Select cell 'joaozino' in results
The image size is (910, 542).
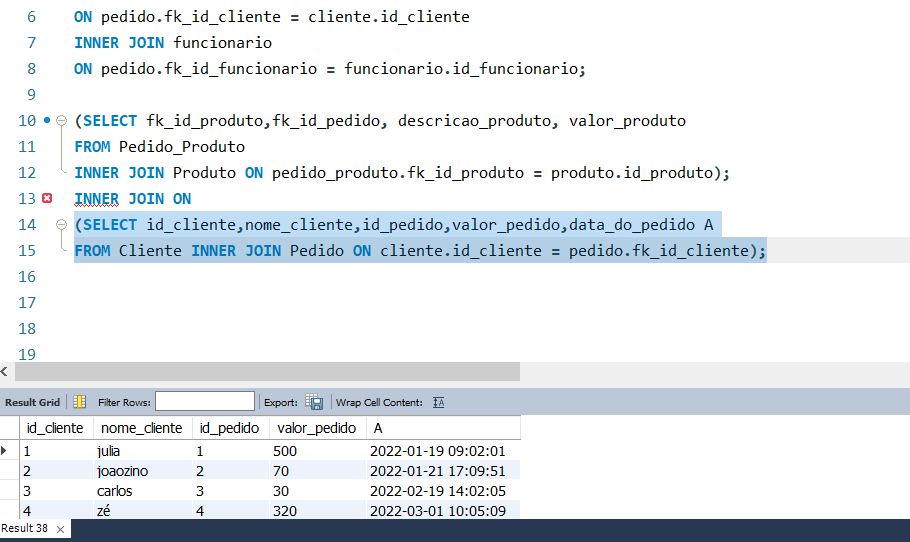pyautogui.click(x=143, y=471)
